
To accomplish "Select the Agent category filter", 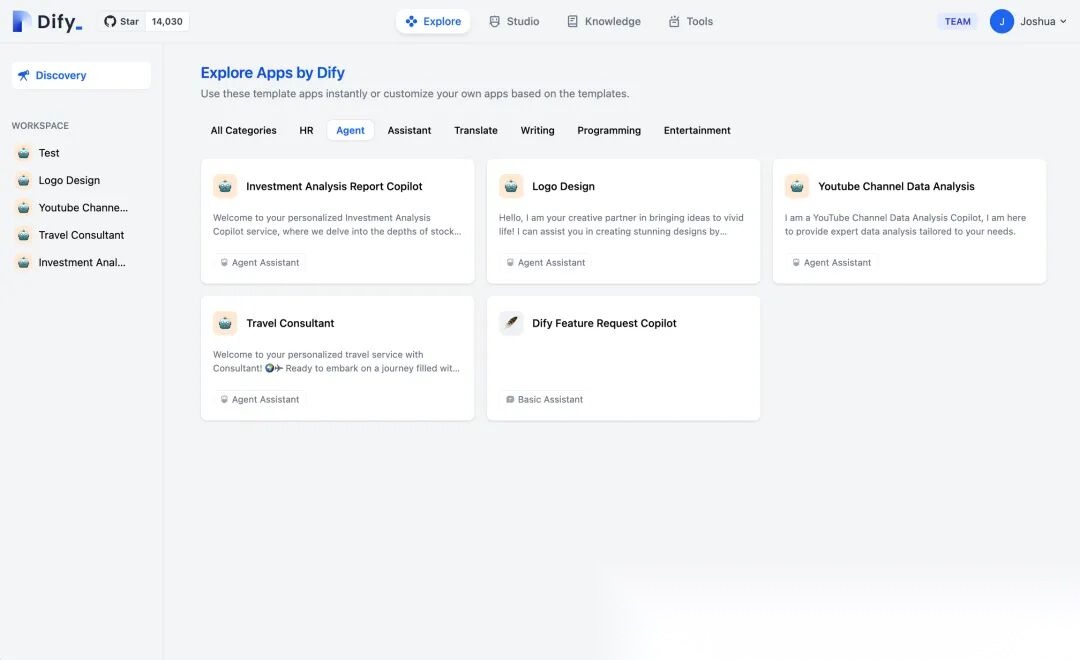I will pyautogui.click(x=351, y=130).
